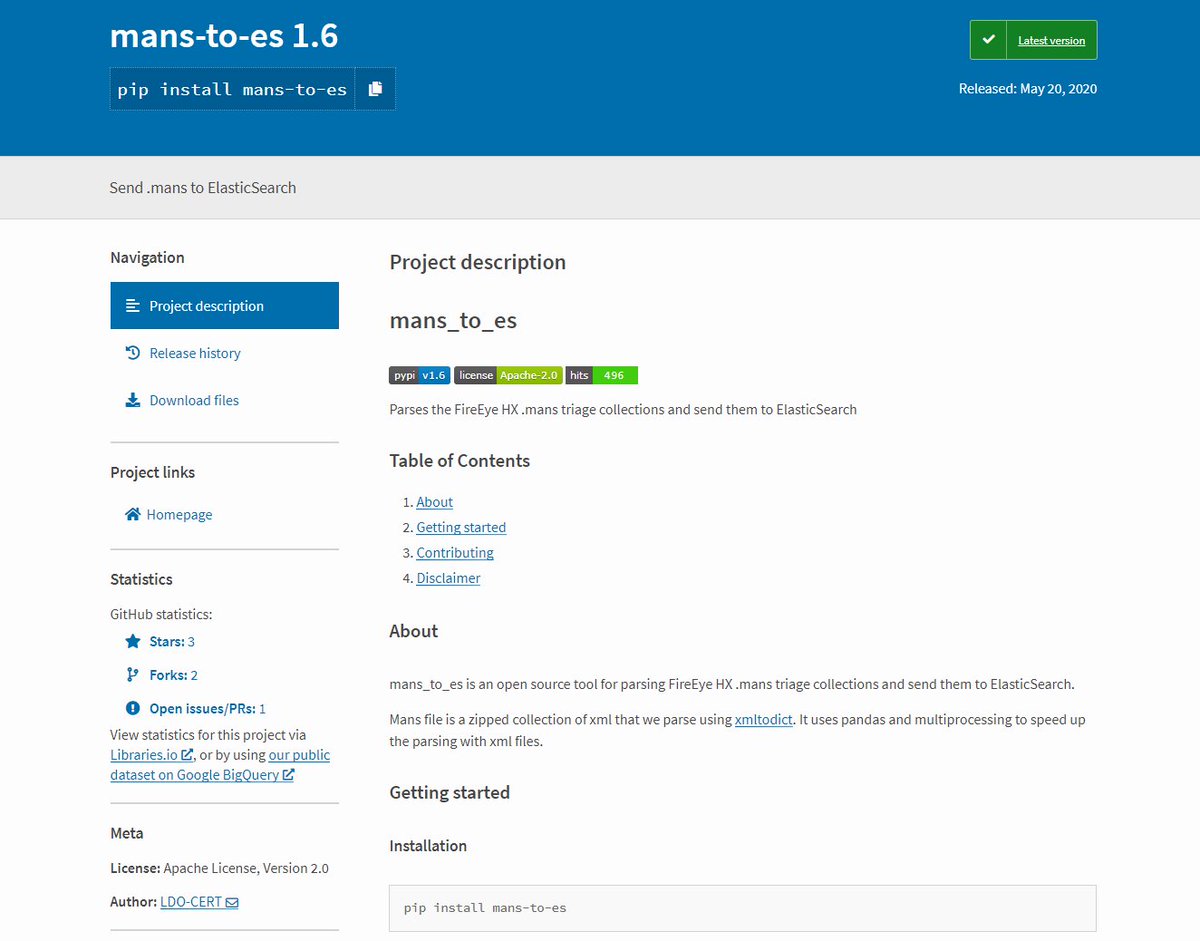The width and height of the screenshot is (1200, 941).
Task: Select Project description in the navigation sidebar
Action: coord(205,305)
